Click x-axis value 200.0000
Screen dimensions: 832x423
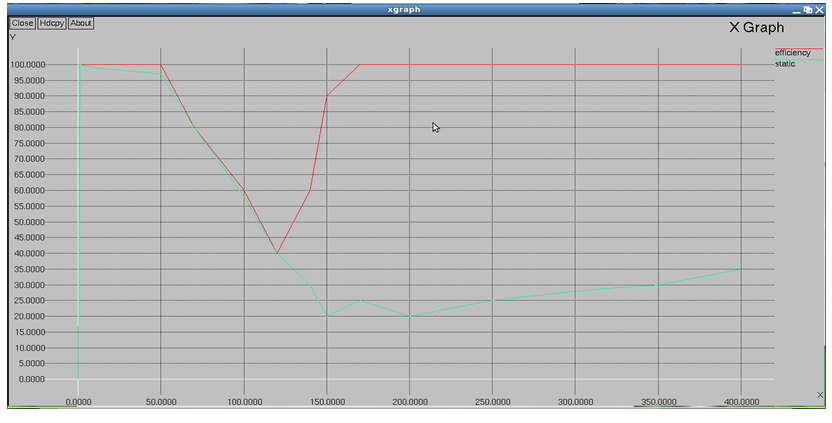[410, 402]
